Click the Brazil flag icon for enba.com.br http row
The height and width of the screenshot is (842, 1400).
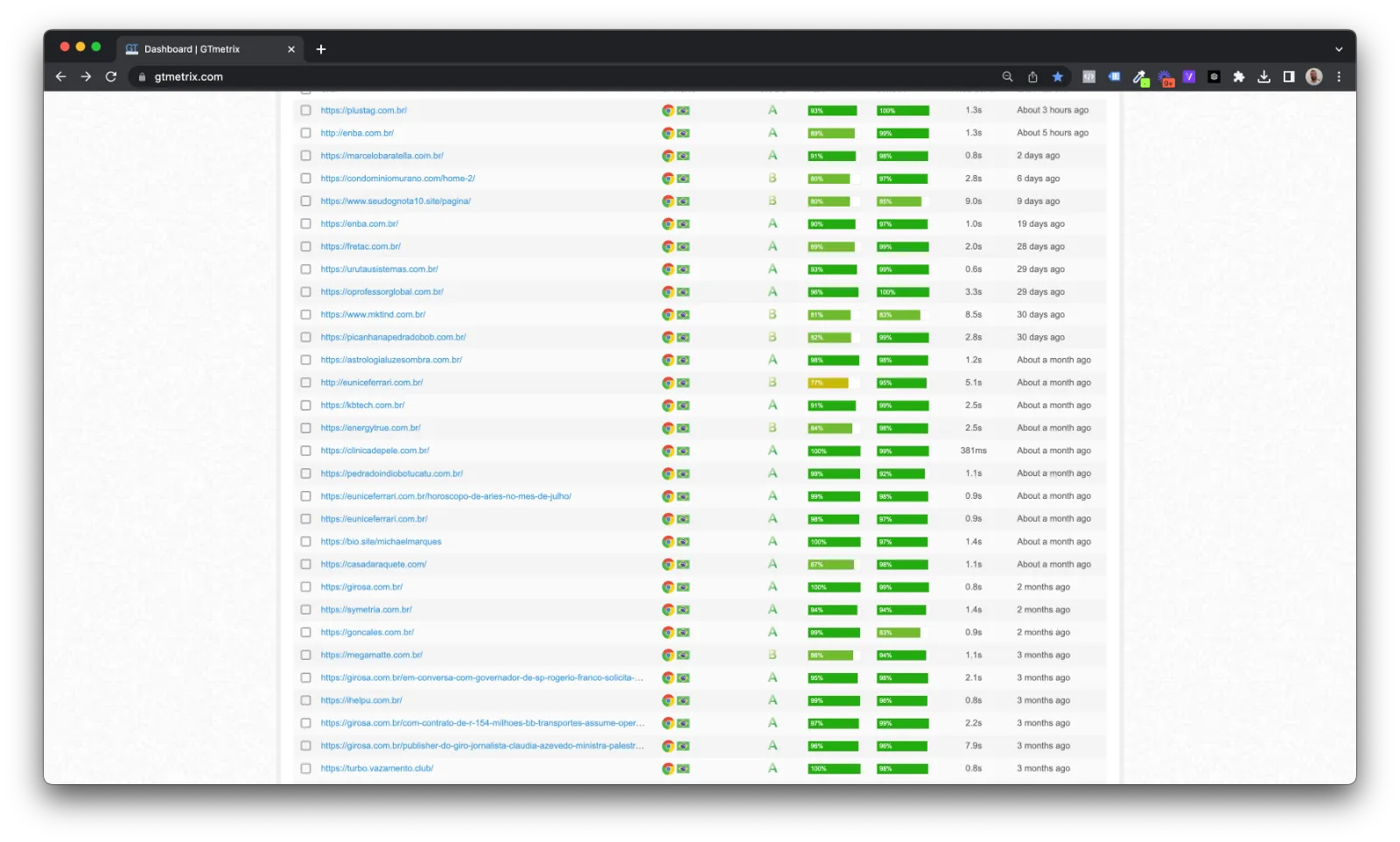tap(683, 133)
